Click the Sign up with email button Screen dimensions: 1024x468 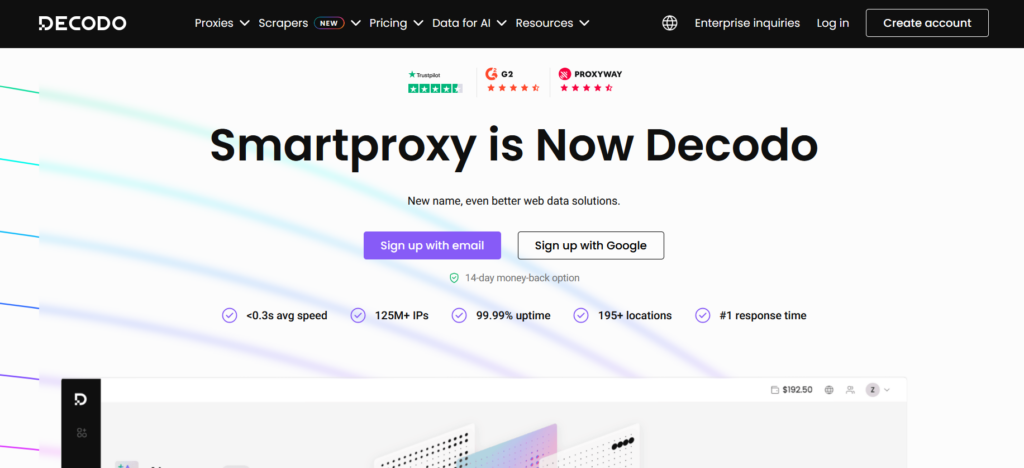pyautogui.click(x=432, y=246)
